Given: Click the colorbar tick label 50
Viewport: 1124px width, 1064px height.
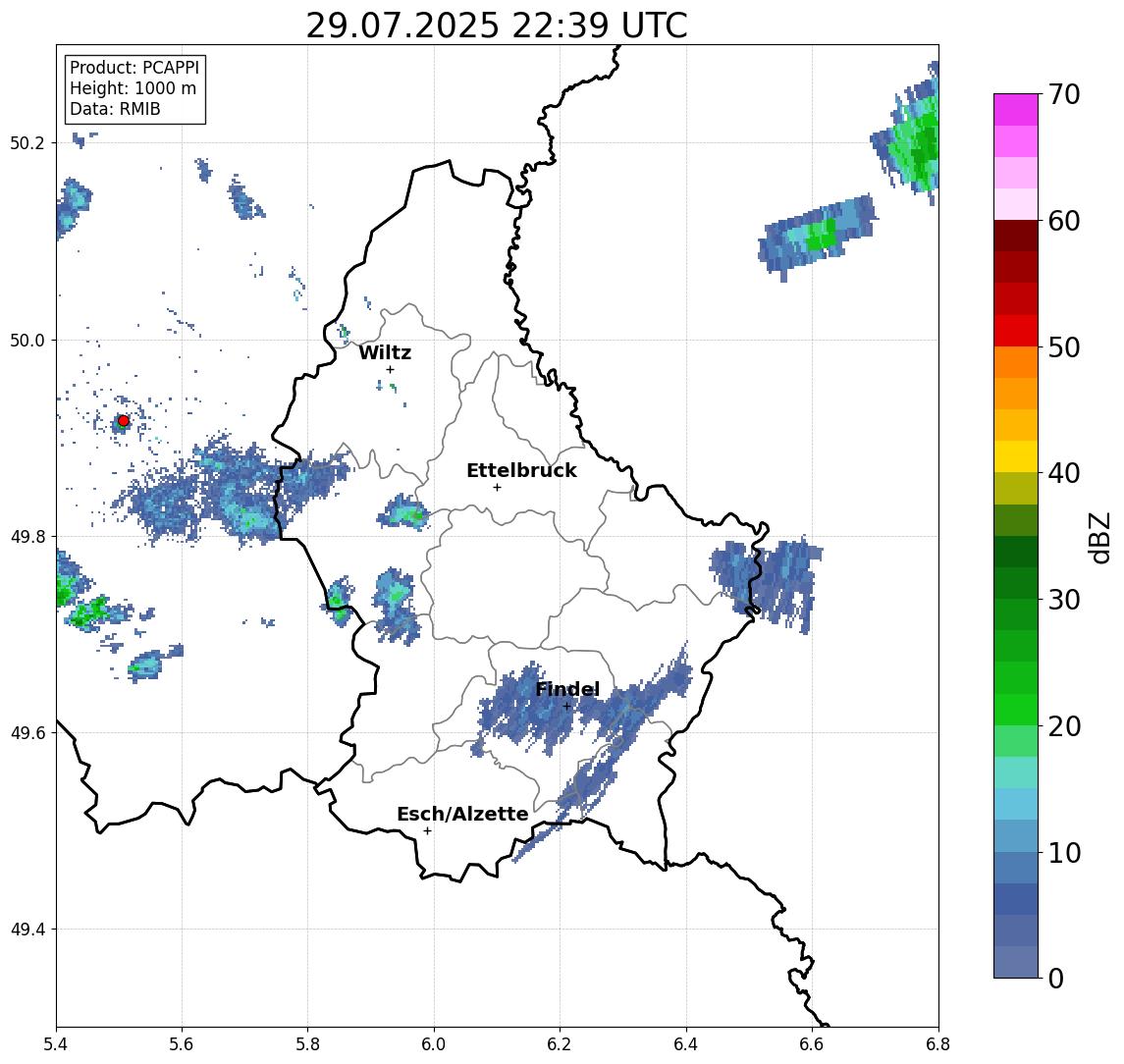Looking at the screenshot, I should [1064, 347].
